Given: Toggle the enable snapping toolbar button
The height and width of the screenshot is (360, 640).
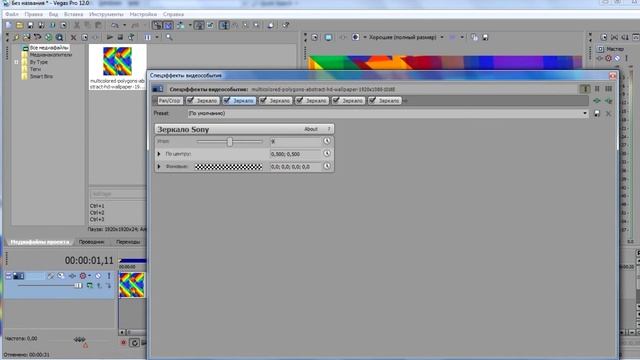Looking at the screenshot, I should pyautogui.click(x=157, y=25).
